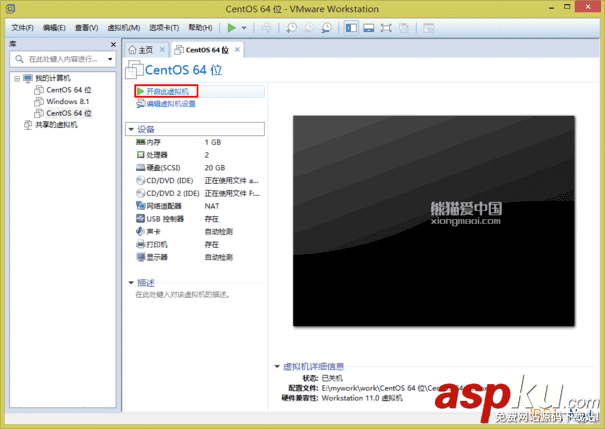Click the 内存 memory device icon

pyautogui.click(x=140, y=142)
